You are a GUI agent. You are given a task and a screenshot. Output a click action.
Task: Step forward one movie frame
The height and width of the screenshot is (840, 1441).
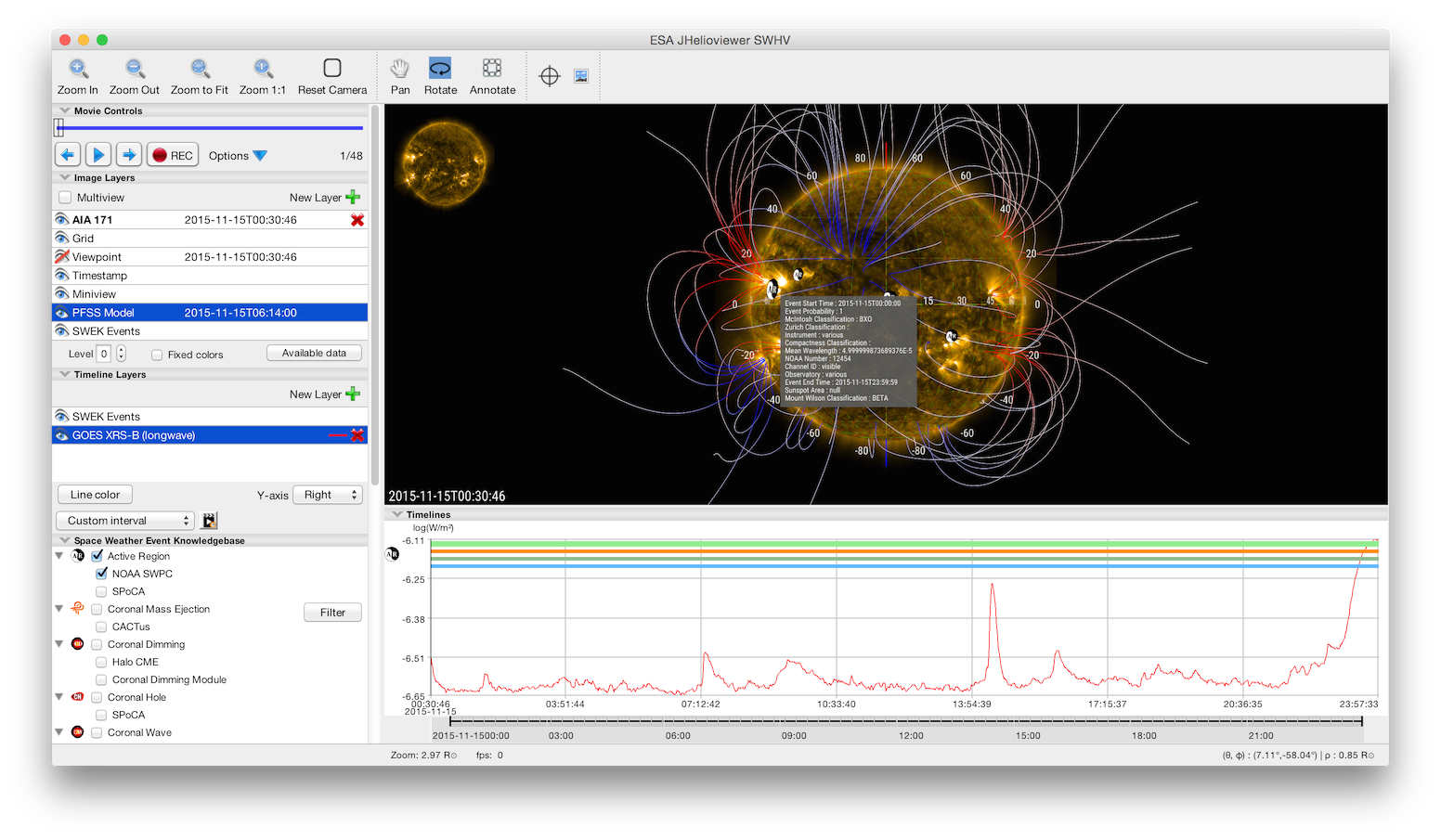[129, 155]
